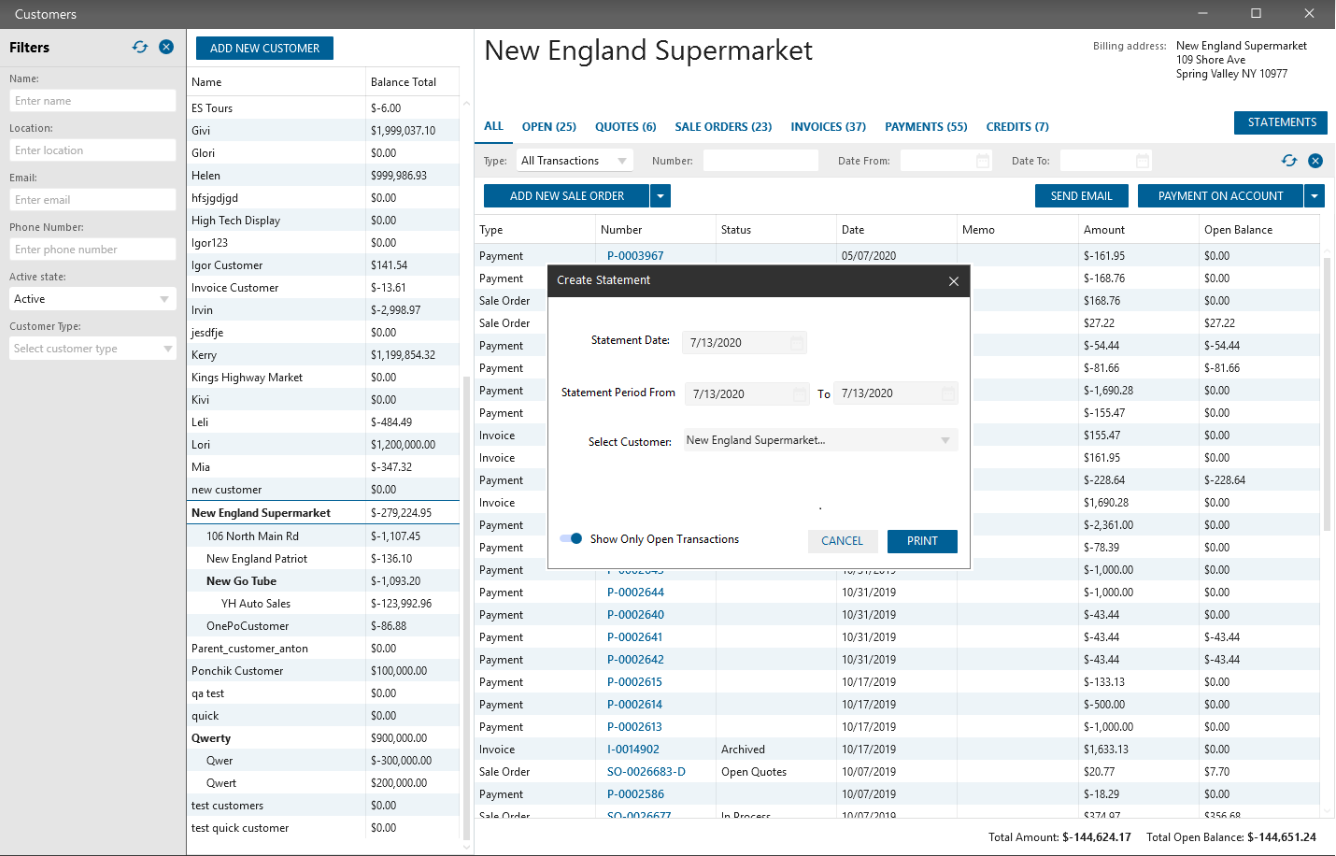Viewport: 1336px width, 856px height.
Task: Select customer Kings Highway Market
Action: [x=323, y=378]
